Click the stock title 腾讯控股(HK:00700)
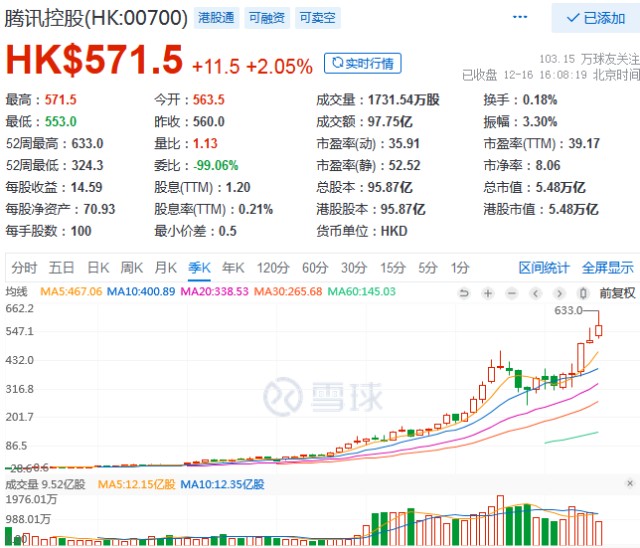Screen dimensions: 640x548 [x=96, y=18]
